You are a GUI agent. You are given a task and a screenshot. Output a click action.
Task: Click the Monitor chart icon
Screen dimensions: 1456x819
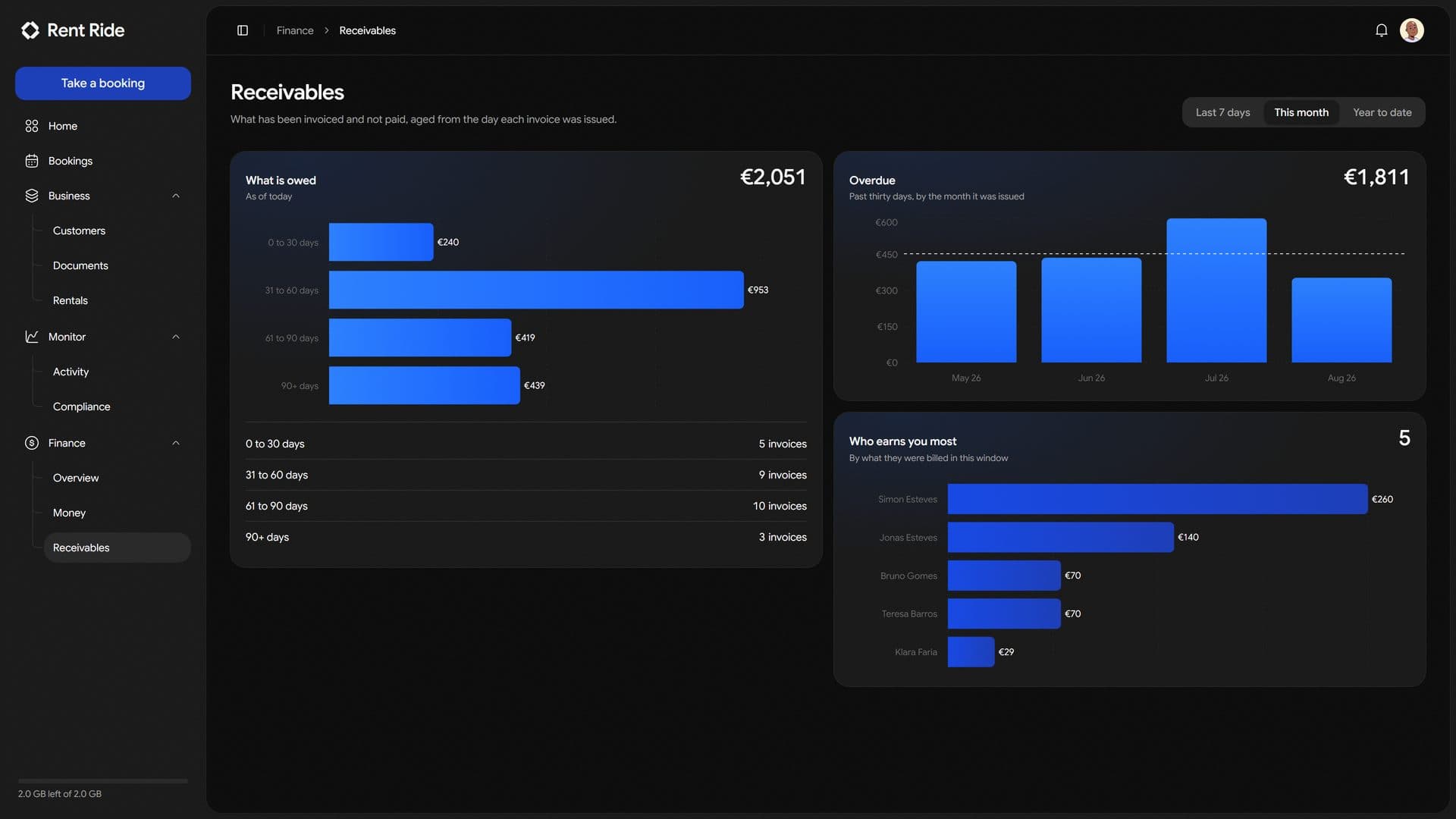tap(32, 337)
